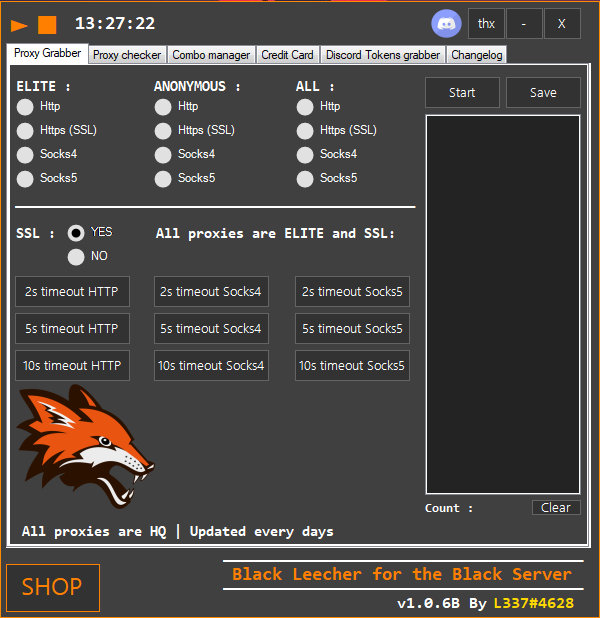The width and height of the screenshot is (600, 618).
Task: Click the Updated every days text
Action: pos(261,532)
